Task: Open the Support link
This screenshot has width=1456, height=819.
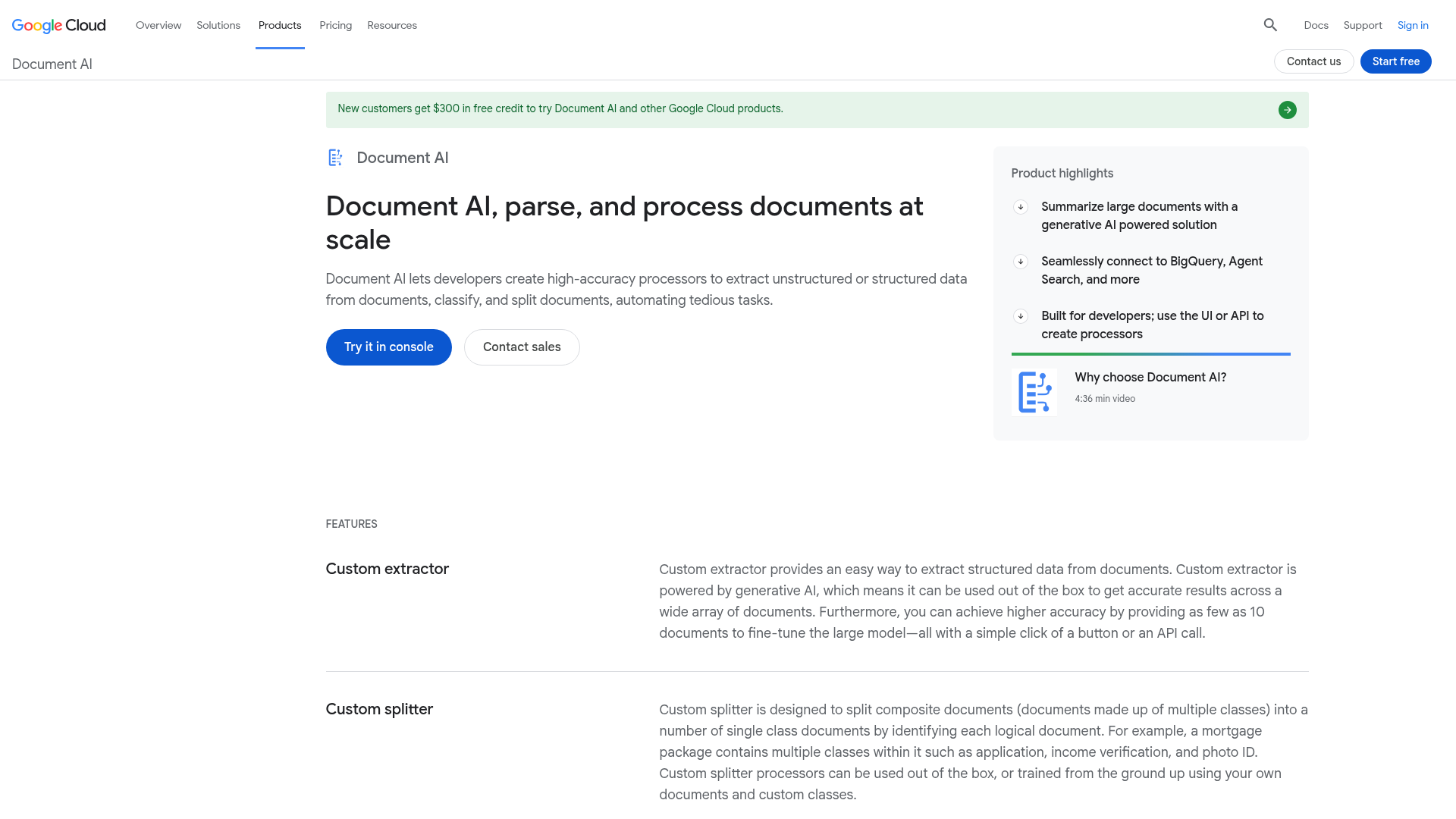Action: [1362, 25]
